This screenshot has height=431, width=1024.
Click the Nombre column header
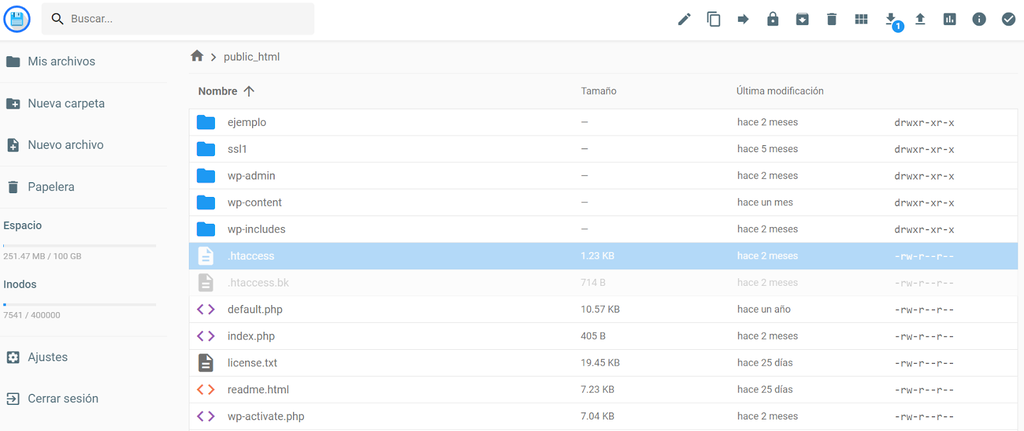pos(217,91)
